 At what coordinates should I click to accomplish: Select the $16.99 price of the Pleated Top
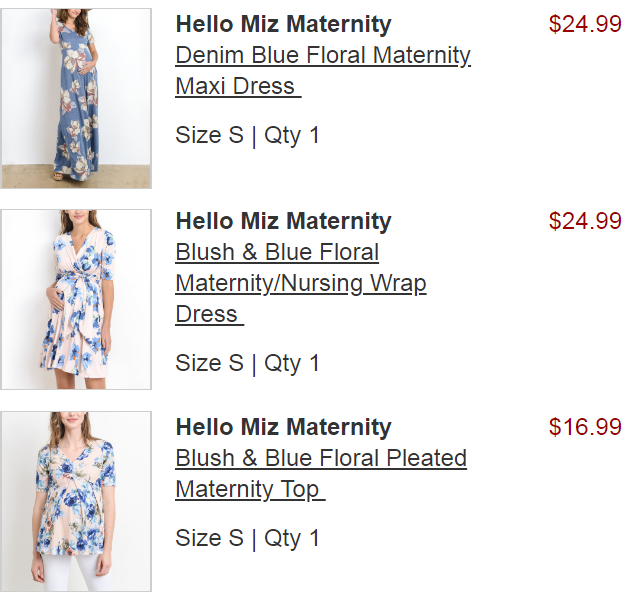[x=585, y=428]
